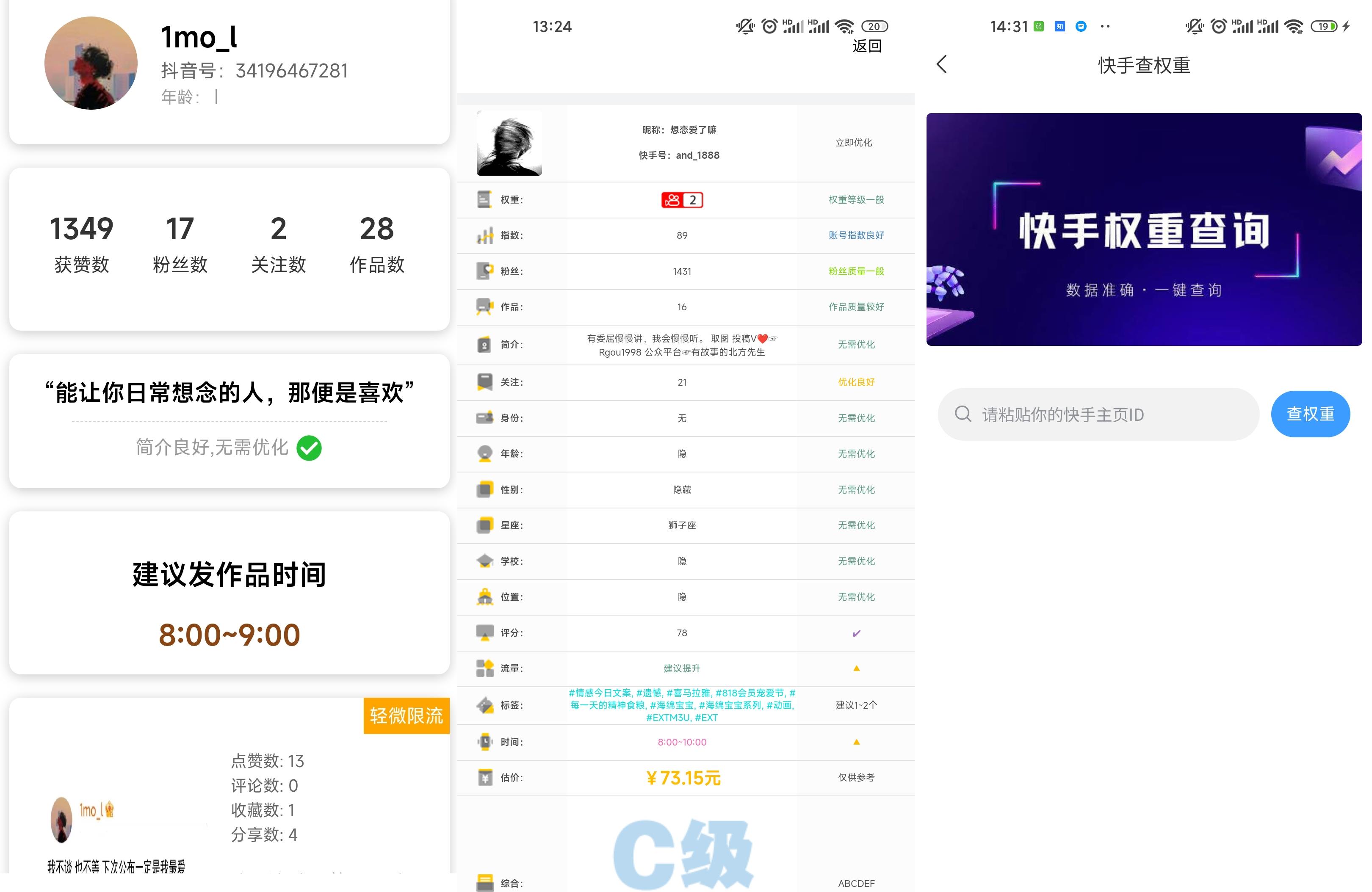Click the 综合 row icon
Viewport: 1372px width, 892px height.
[x=485, y=884]
